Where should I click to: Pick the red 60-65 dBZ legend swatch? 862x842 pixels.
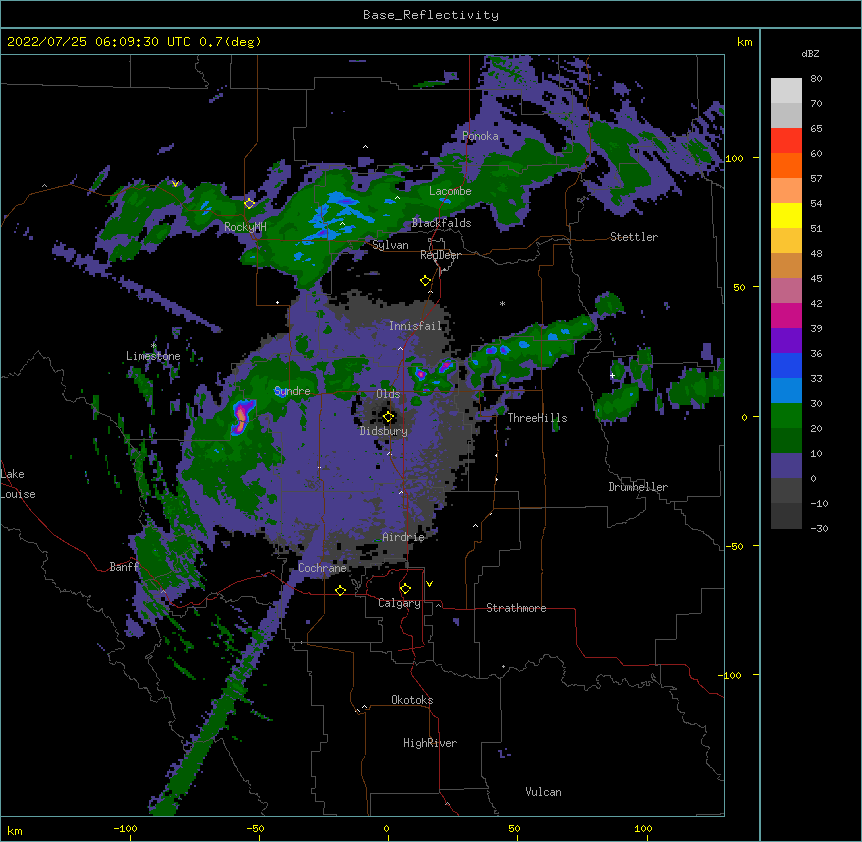pos(786,140)
